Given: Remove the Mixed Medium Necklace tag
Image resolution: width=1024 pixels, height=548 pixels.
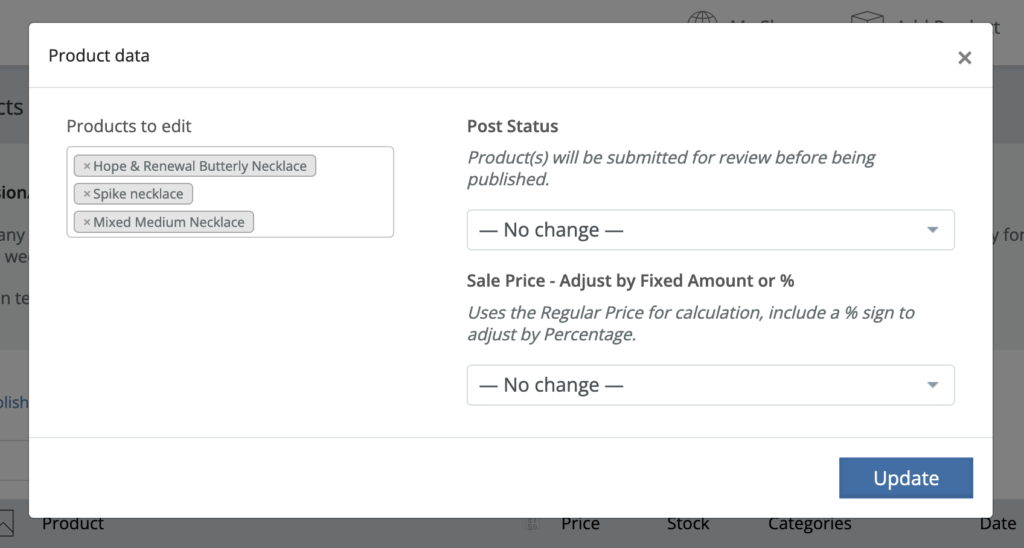Looking at the screenshot, I should (x=87, y=222).
